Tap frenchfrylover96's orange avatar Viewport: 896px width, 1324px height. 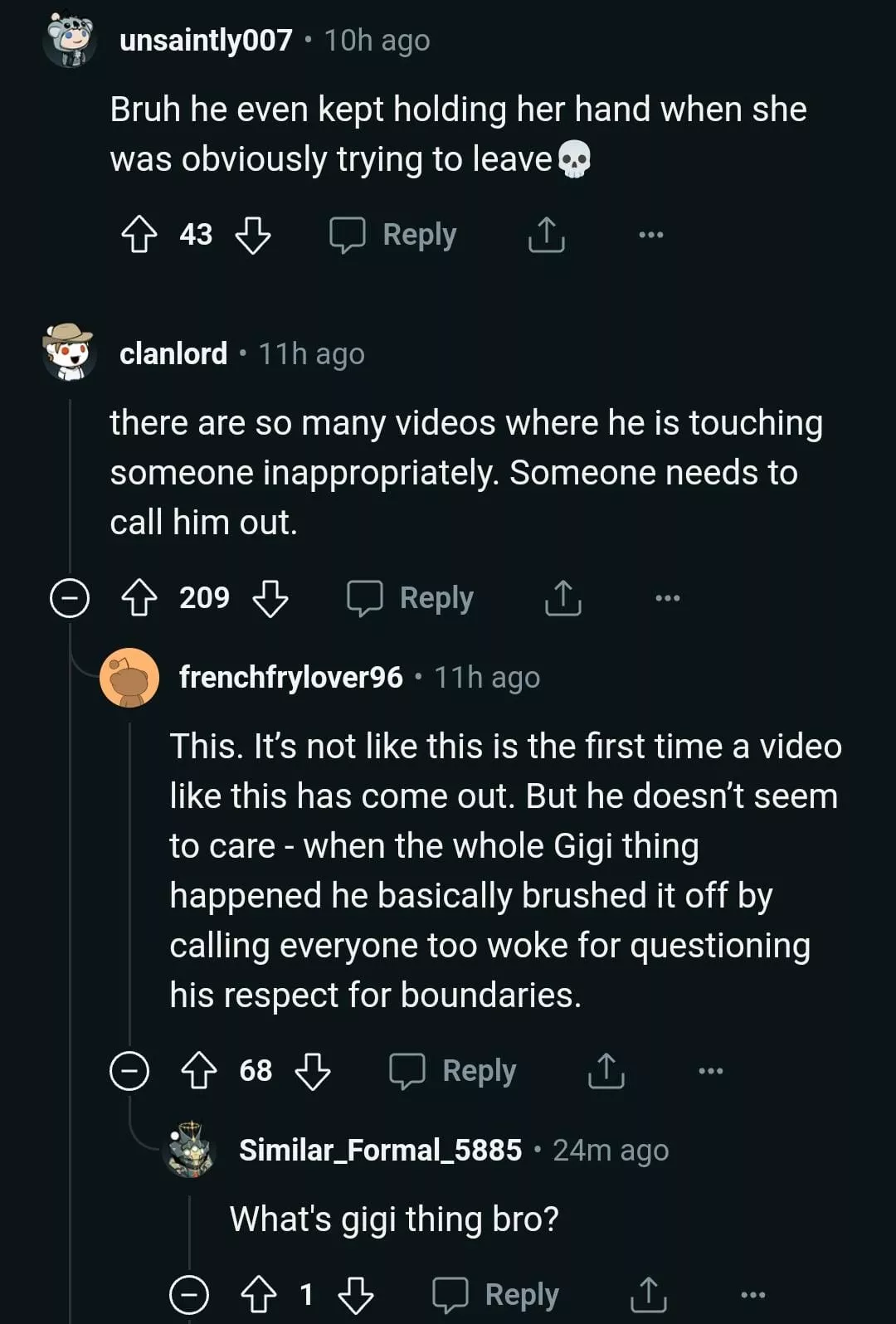129,678
